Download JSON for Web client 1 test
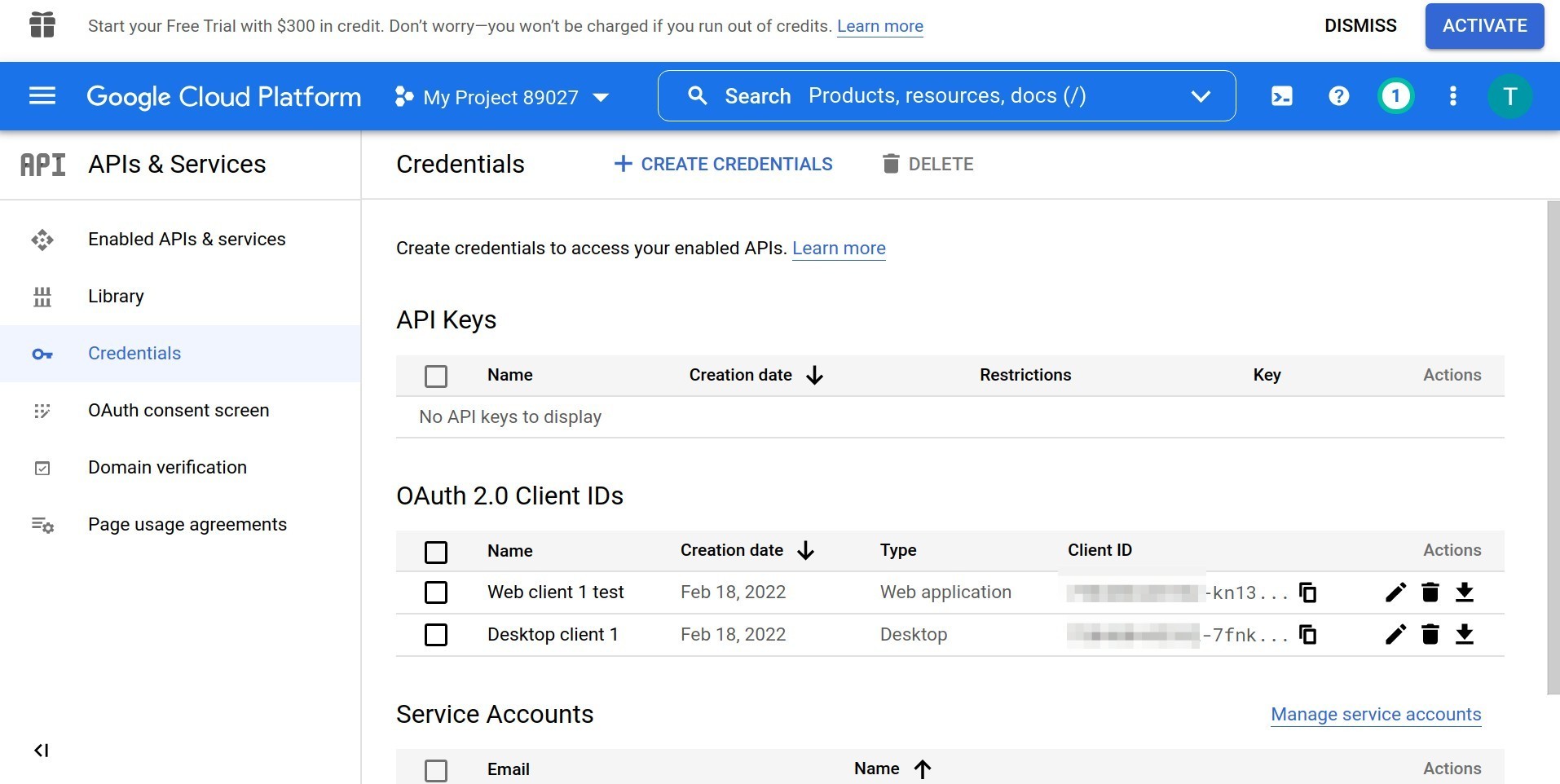 pyautogui.click(x=1465, y=592)
